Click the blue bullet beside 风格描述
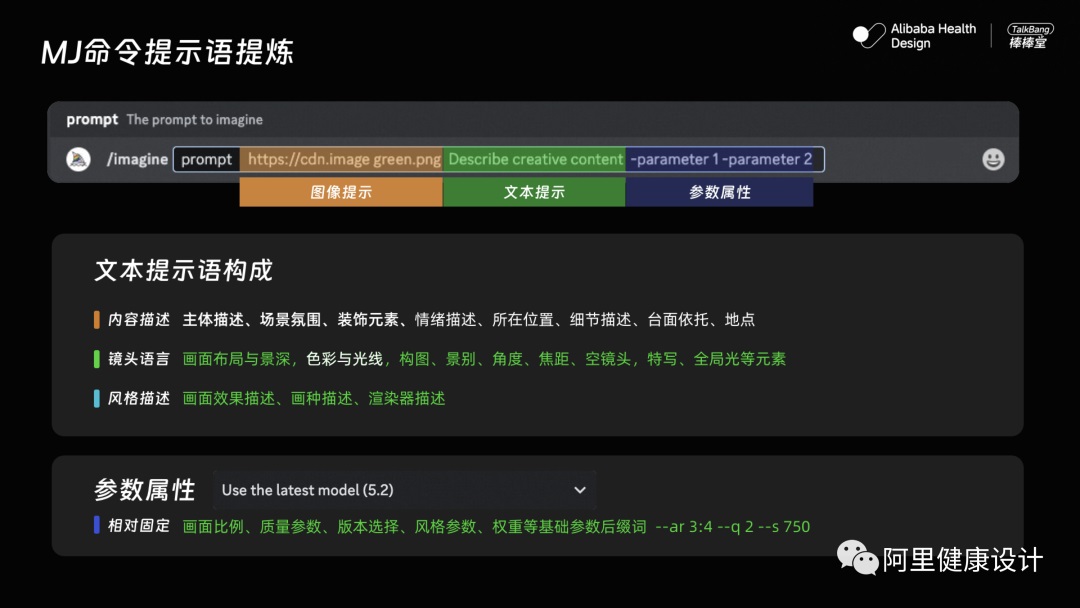This screenshot has width=1080, height=608. [x=97, y=398]
